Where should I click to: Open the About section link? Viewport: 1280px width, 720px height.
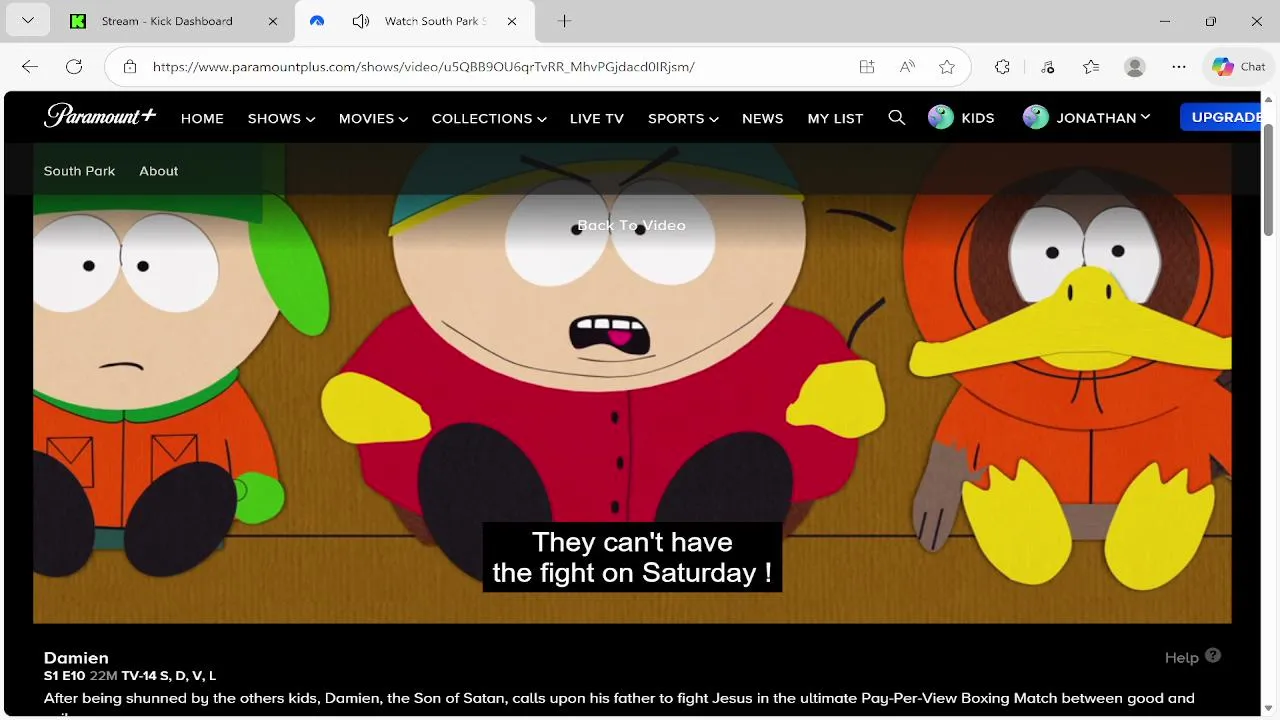point(159,171)
